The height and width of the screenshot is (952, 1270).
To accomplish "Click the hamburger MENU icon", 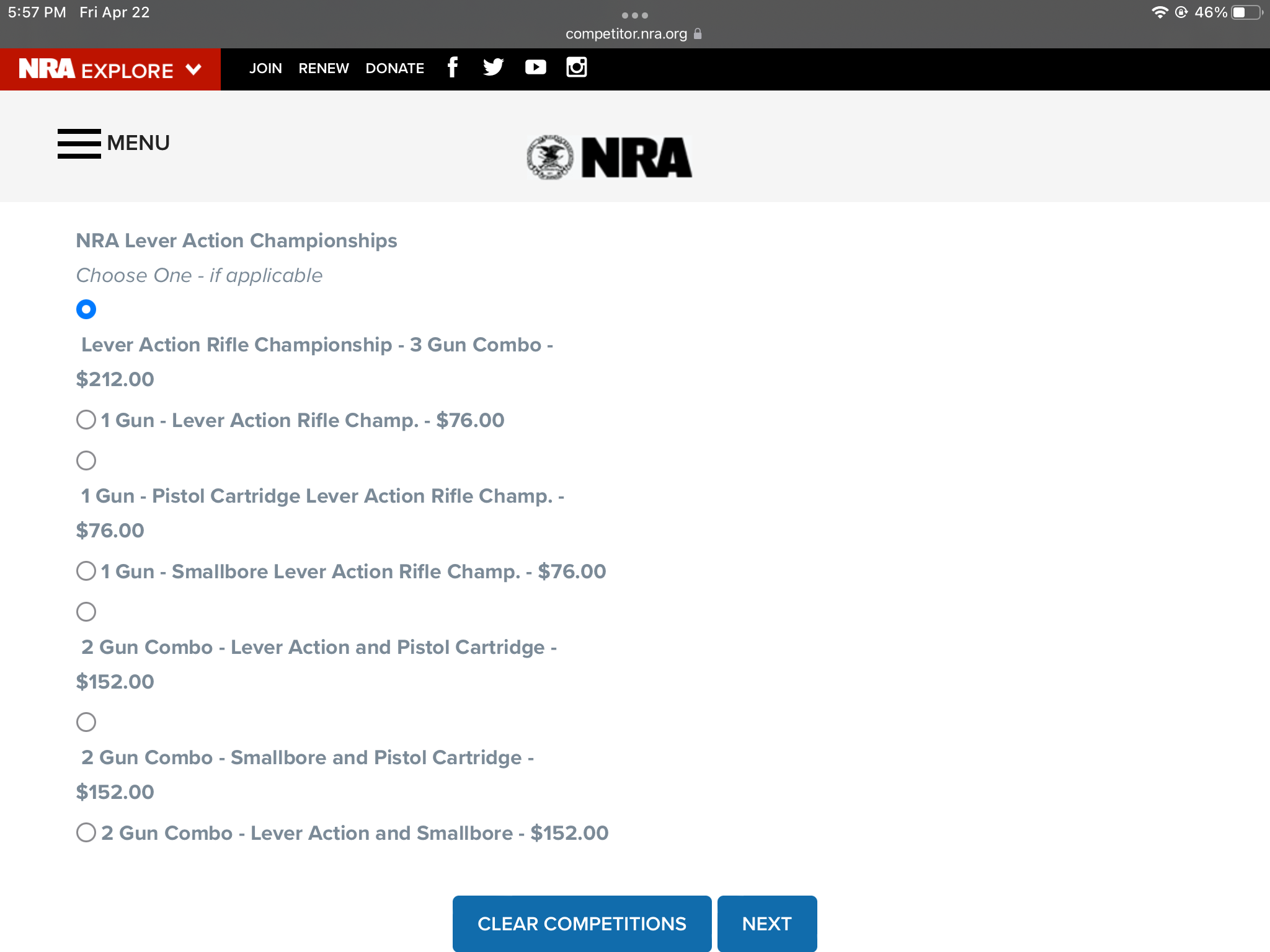I will click(x=79, y=143).
